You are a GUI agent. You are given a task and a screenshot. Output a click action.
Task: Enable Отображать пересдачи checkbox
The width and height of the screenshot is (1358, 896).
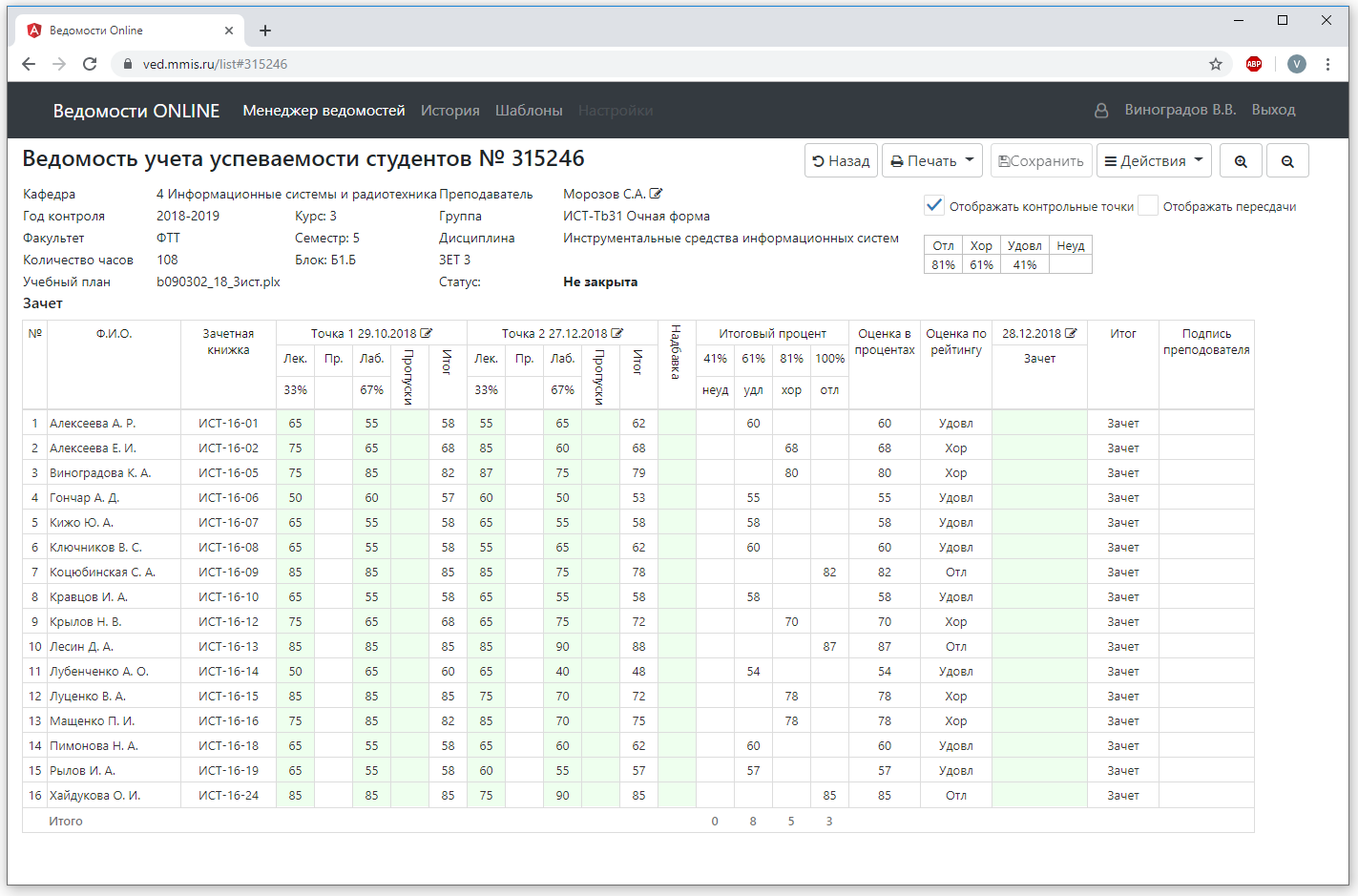pos(1148,205)
